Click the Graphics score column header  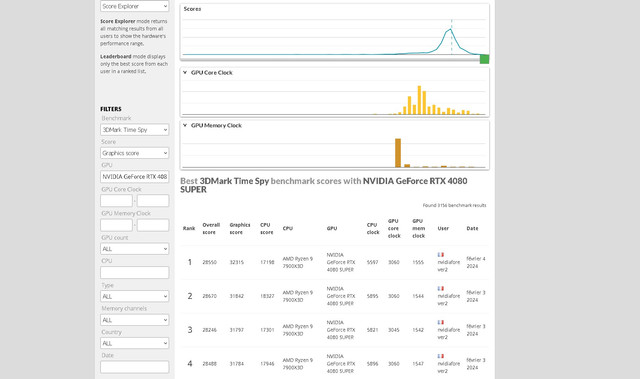tap(240, 228)
